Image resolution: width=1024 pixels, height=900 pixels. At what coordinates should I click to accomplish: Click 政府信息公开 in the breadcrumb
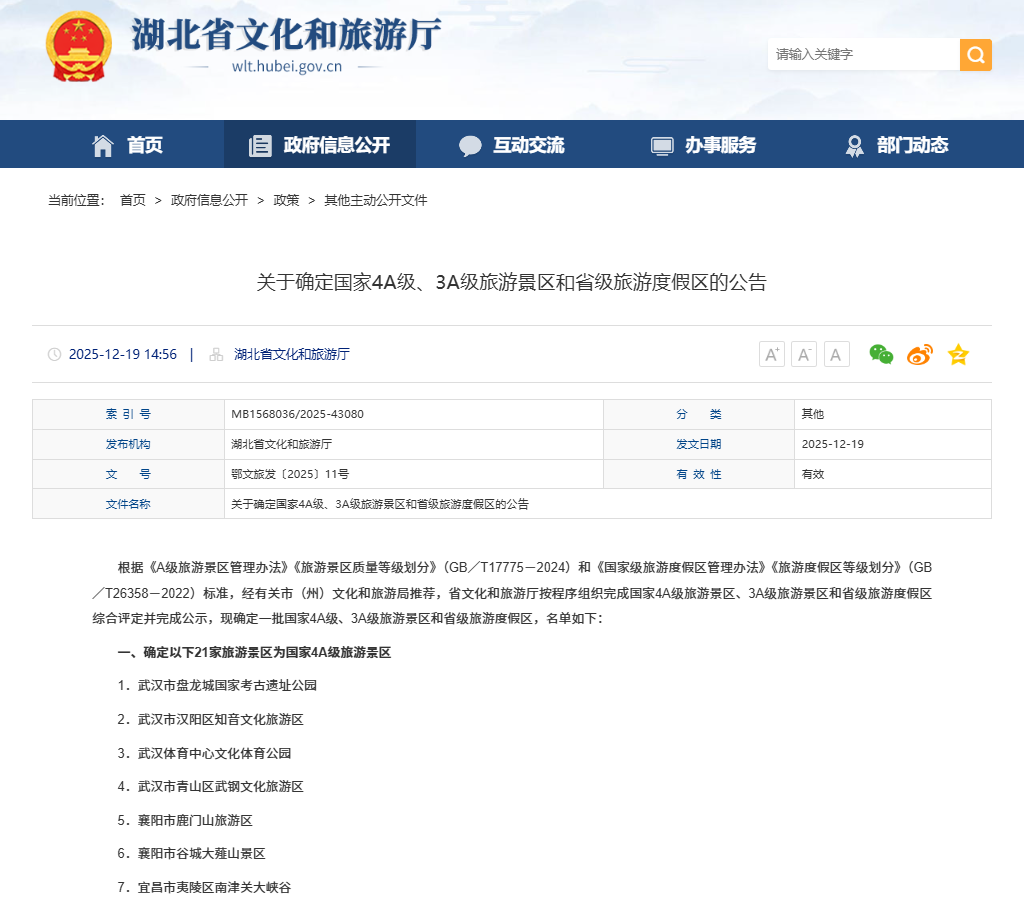(x=209, y=200)
